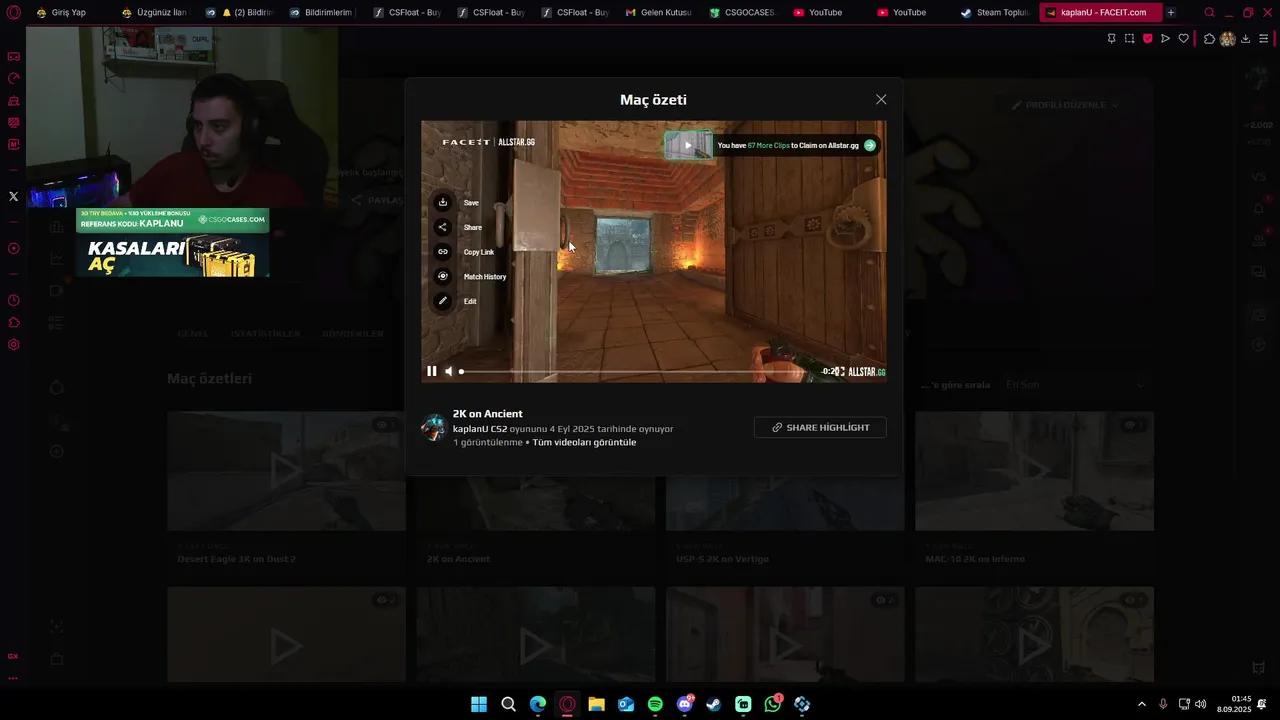
Task: Click the CSGOCASES Kasaları Aç banner
Action: click(x=172, y=242)
